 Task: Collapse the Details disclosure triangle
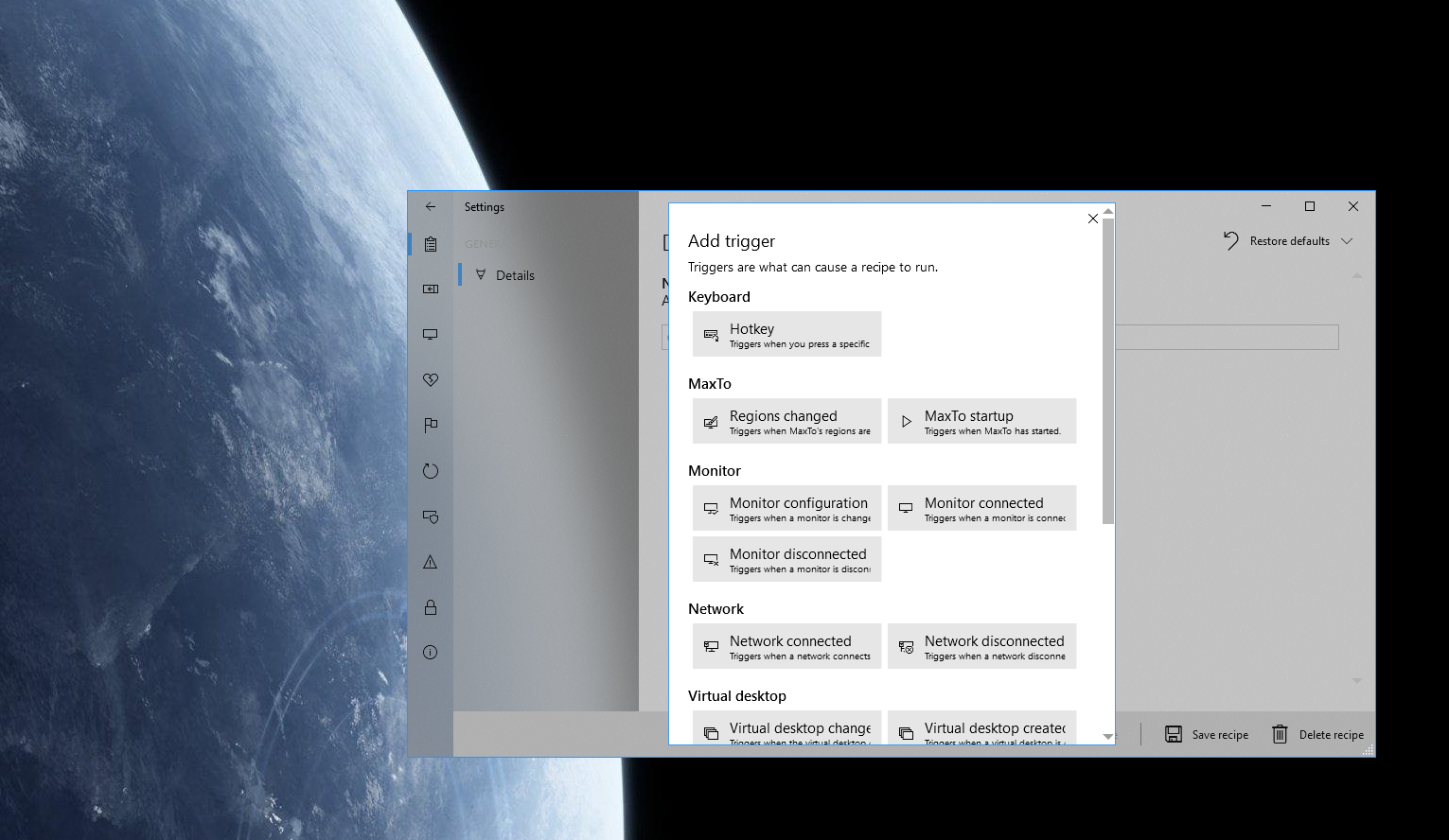[481, 274]
